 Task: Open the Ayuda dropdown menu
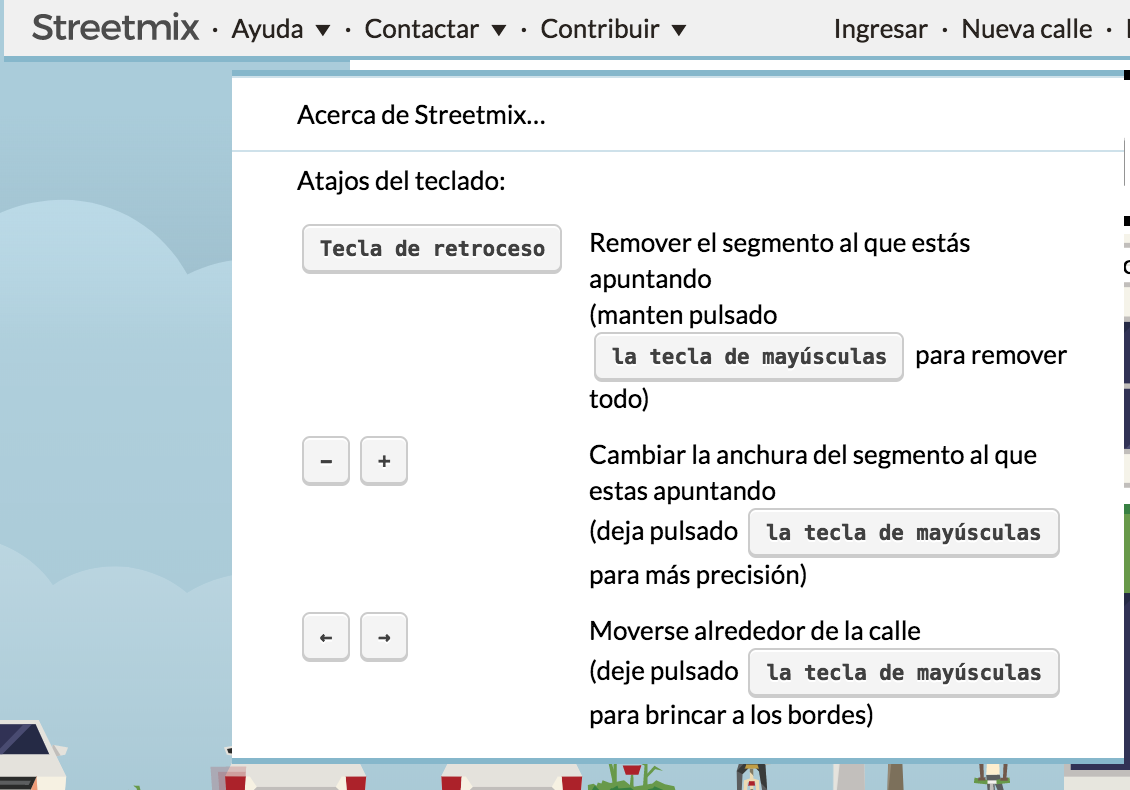click(266, 29)
